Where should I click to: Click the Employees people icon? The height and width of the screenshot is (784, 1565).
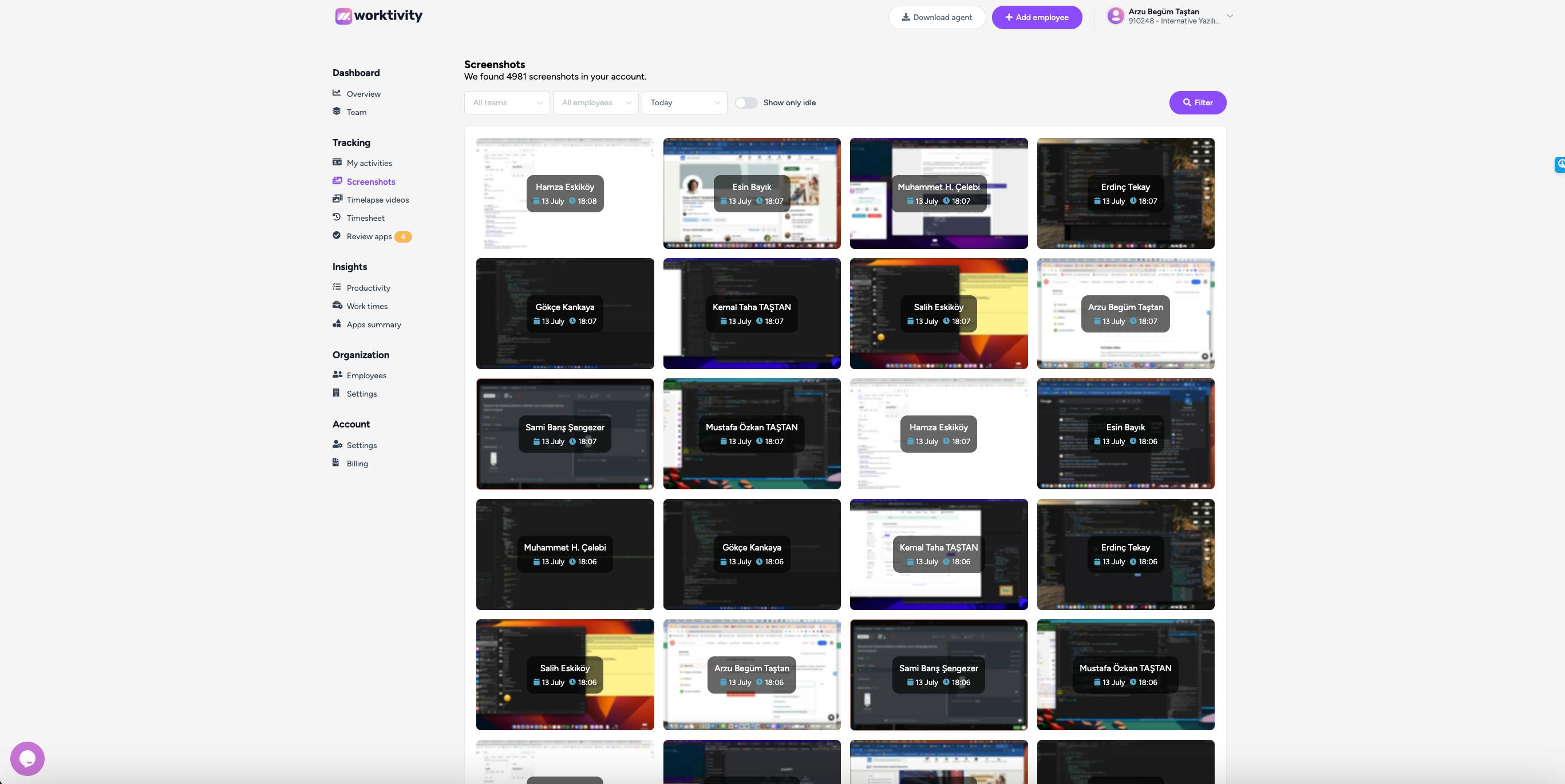337,375
